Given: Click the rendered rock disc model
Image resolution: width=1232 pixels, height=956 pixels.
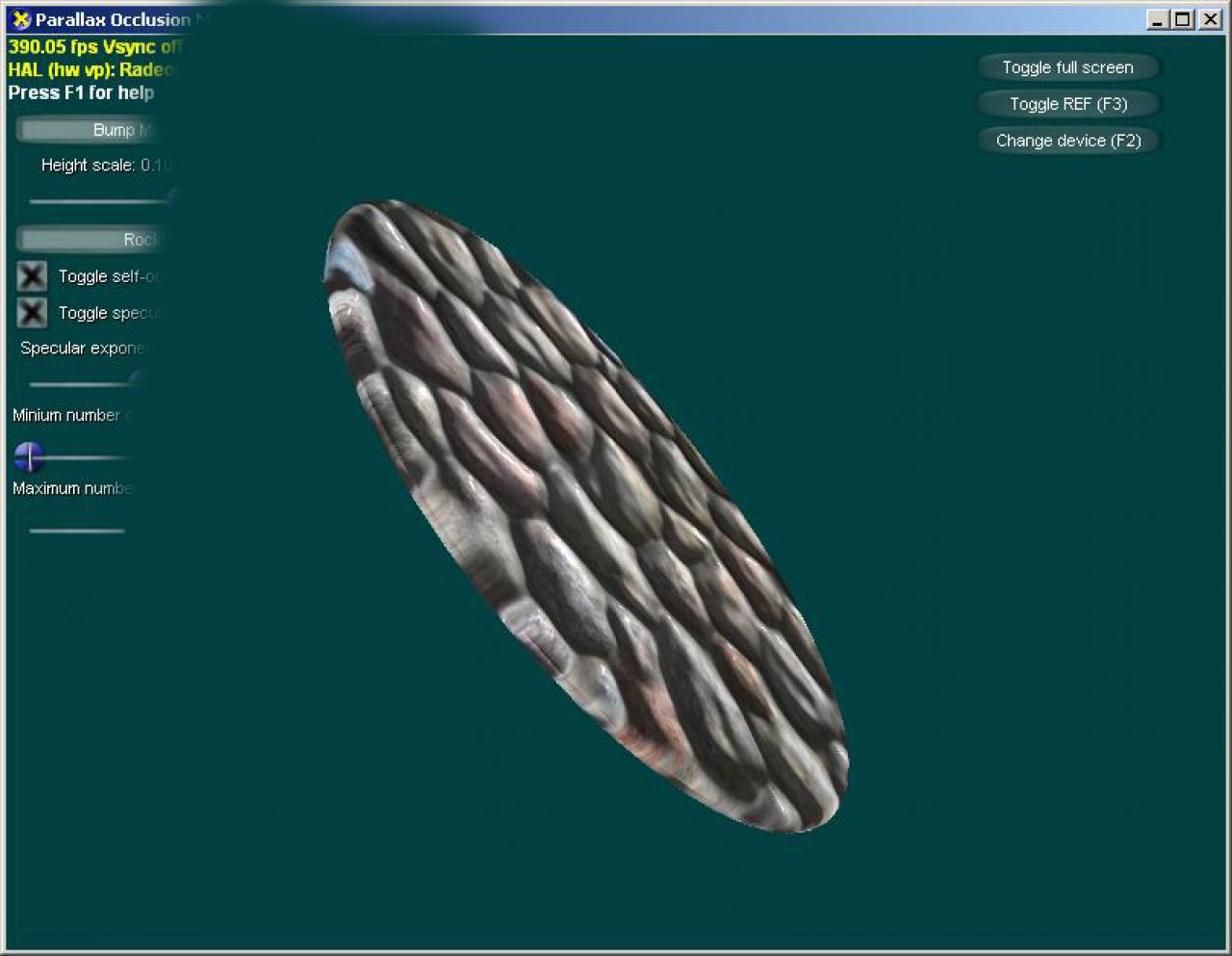Looking at the screenshot, I should [585, 515].
